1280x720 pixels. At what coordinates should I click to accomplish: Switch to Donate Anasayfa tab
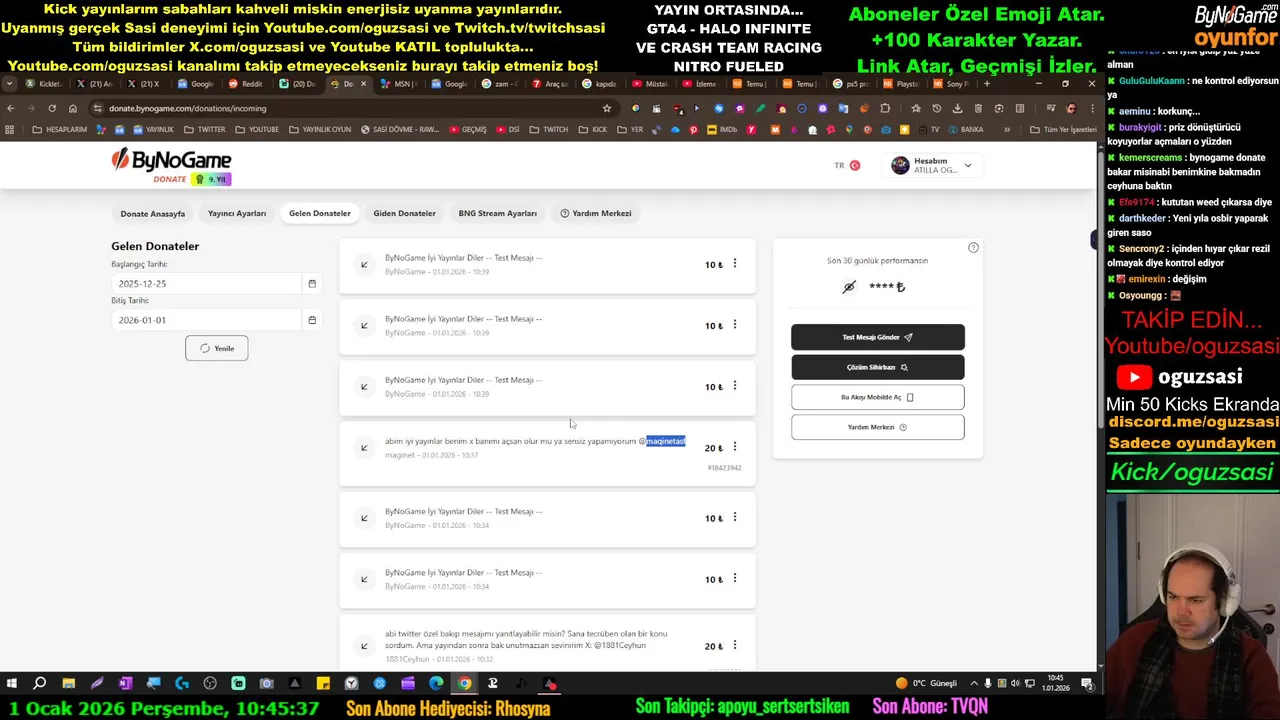click(153, 213)
